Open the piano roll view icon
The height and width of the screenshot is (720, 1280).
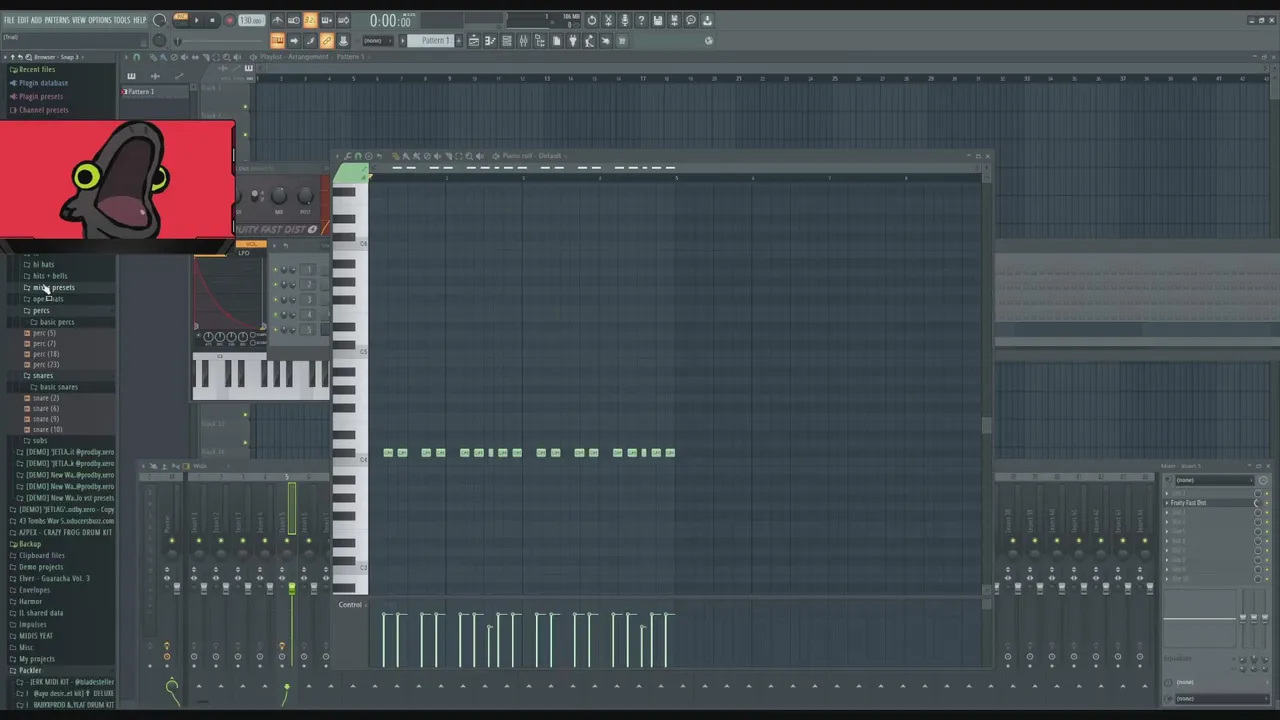[x=490, y=40]
